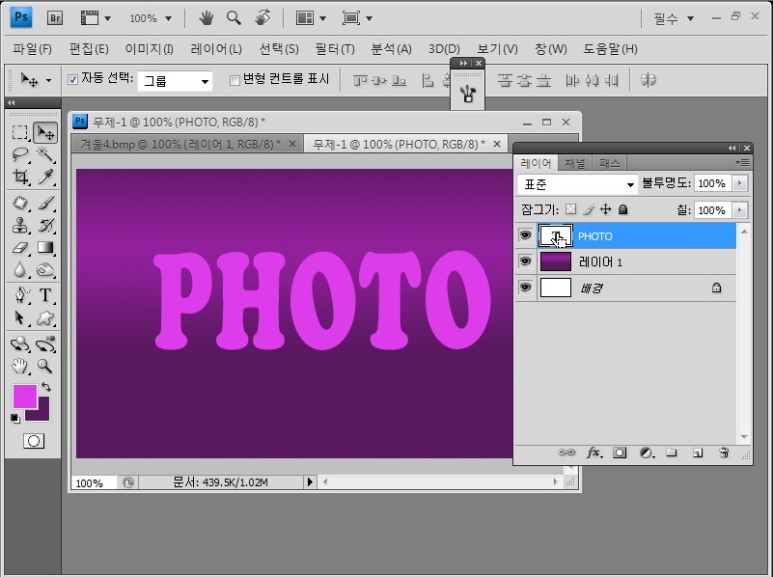Click the delete layer trash icon
This screenshot has width=773, height=577.
coord(722,453)
